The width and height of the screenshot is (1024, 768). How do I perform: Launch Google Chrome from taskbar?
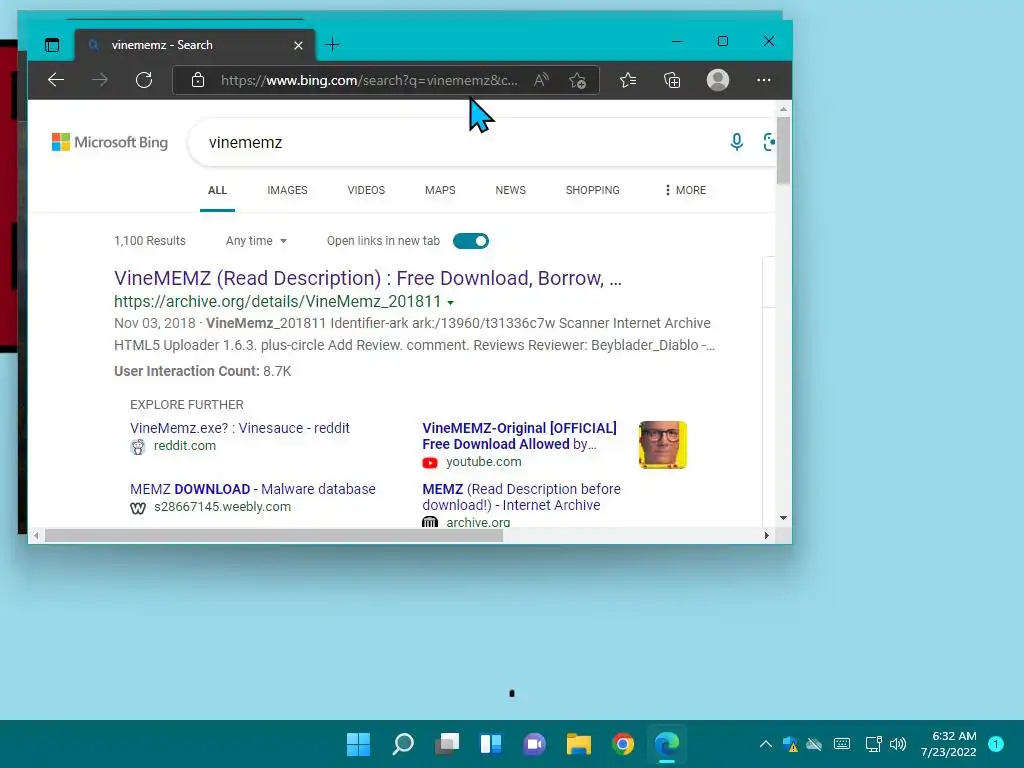pos(623,744)
